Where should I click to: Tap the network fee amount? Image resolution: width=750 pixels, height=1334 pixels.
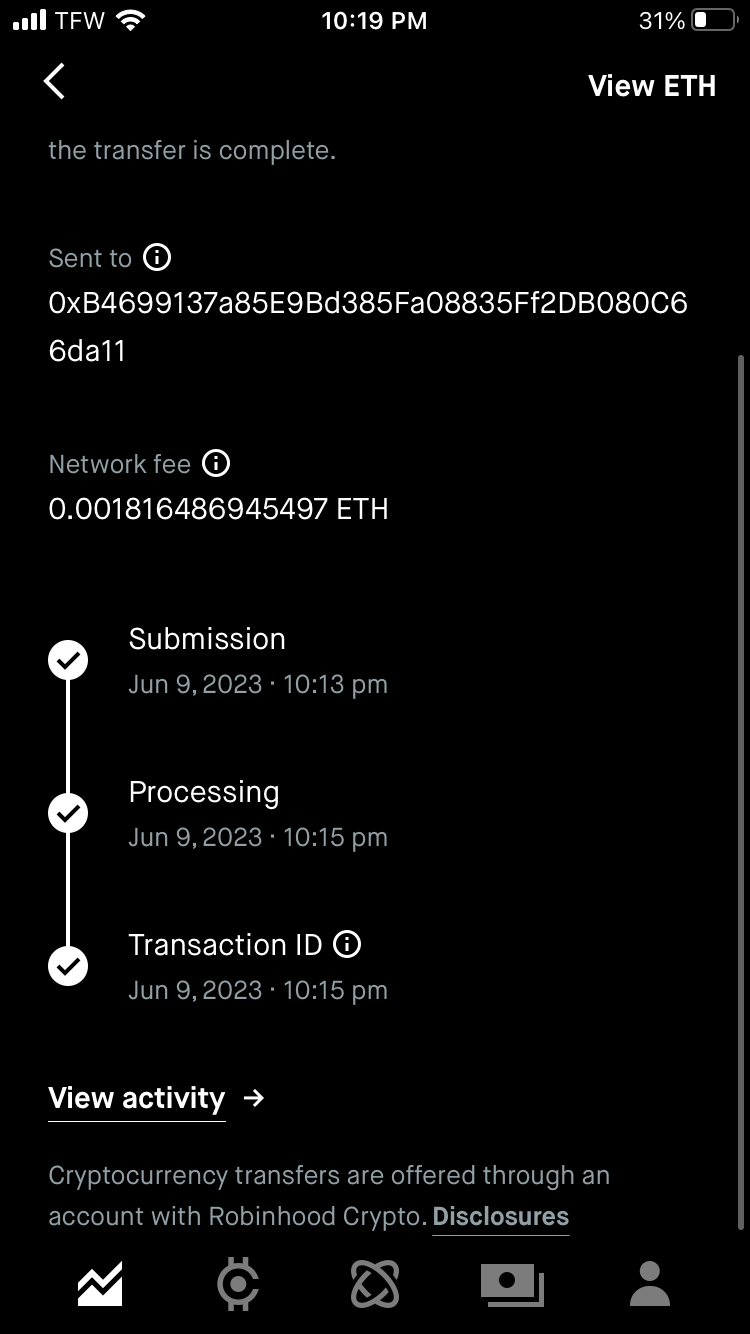point(218,510)
